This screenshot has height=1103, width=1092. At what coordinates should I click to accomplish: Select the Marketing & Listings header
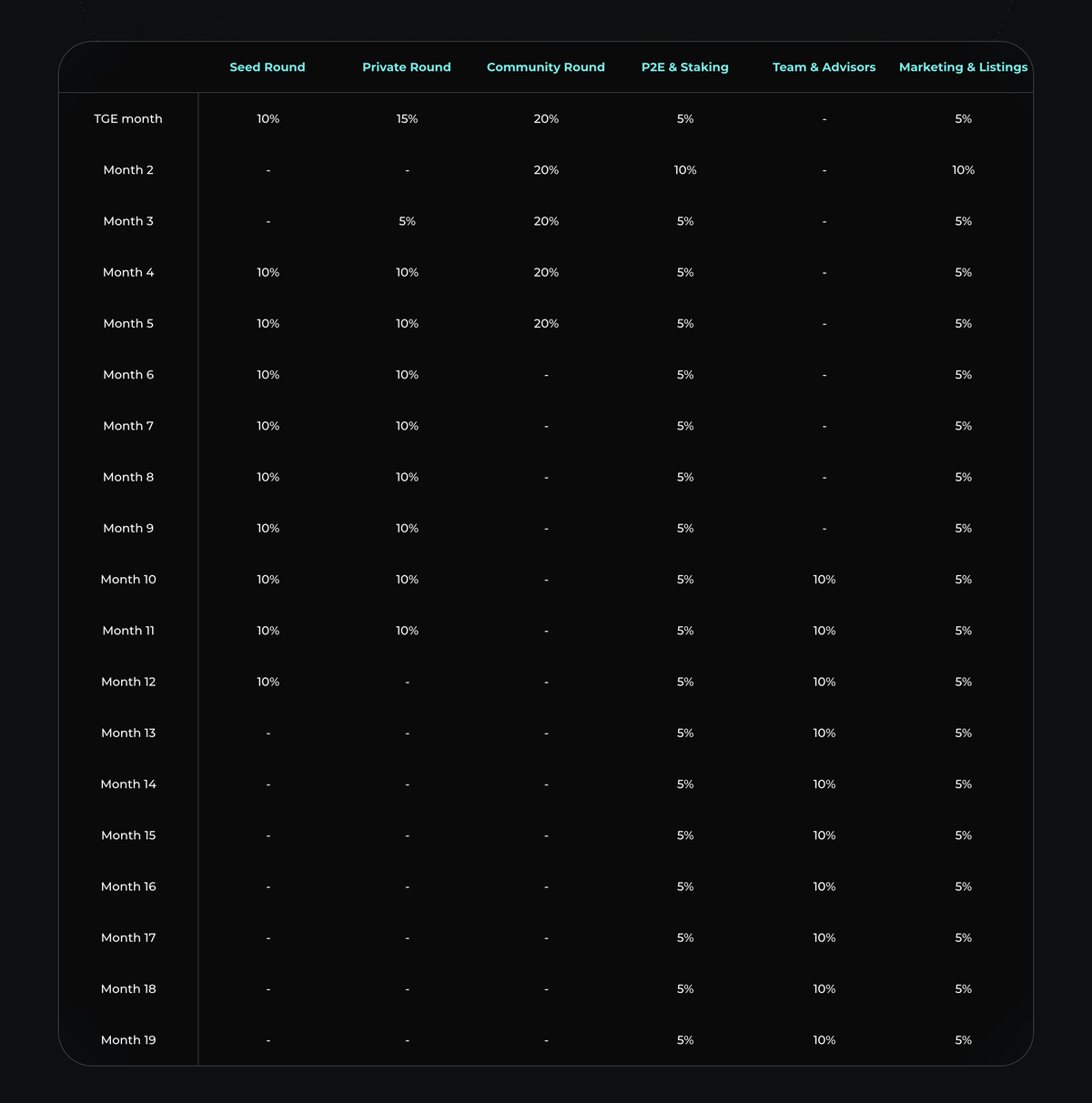963,67
